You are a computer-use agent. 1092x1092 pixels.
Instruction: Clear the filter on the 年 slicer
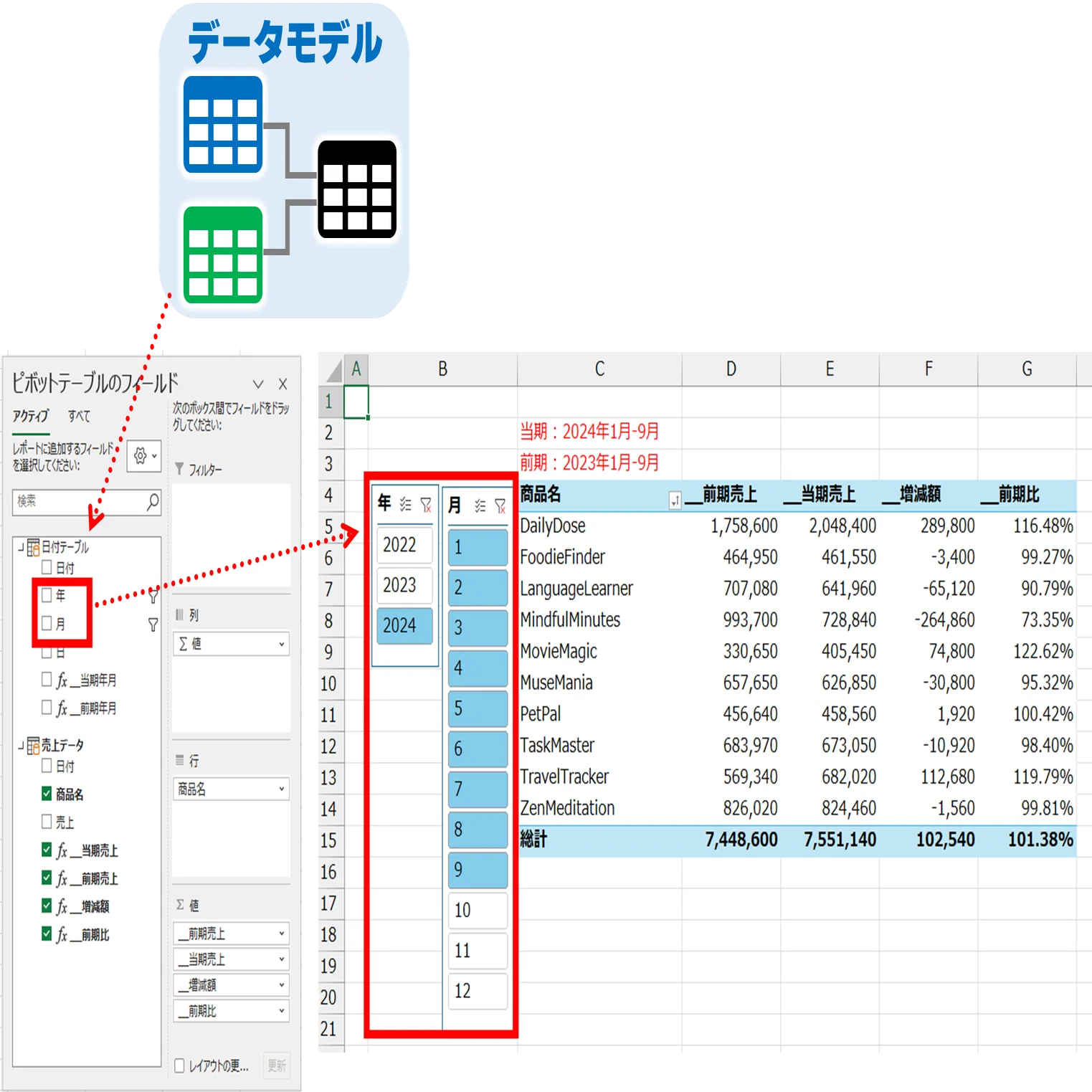click(x=426, y=505)
